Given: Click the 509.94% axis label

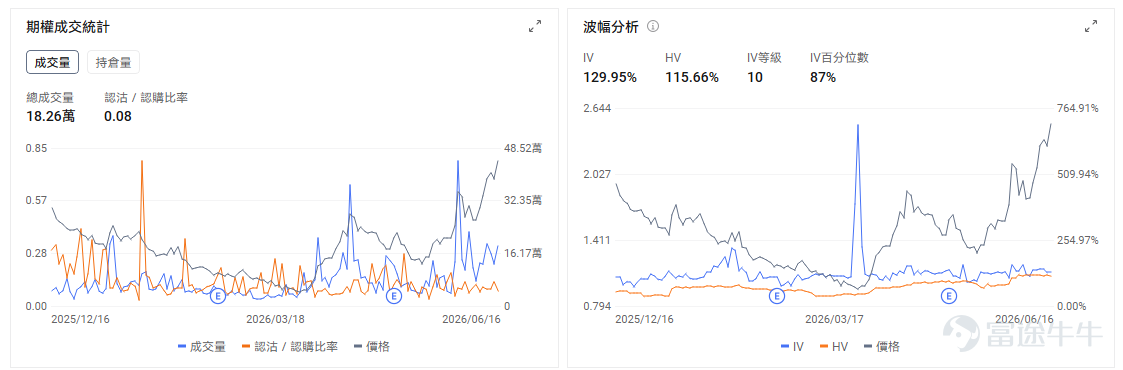Looking at the screenshot, I should (1078, 175).
